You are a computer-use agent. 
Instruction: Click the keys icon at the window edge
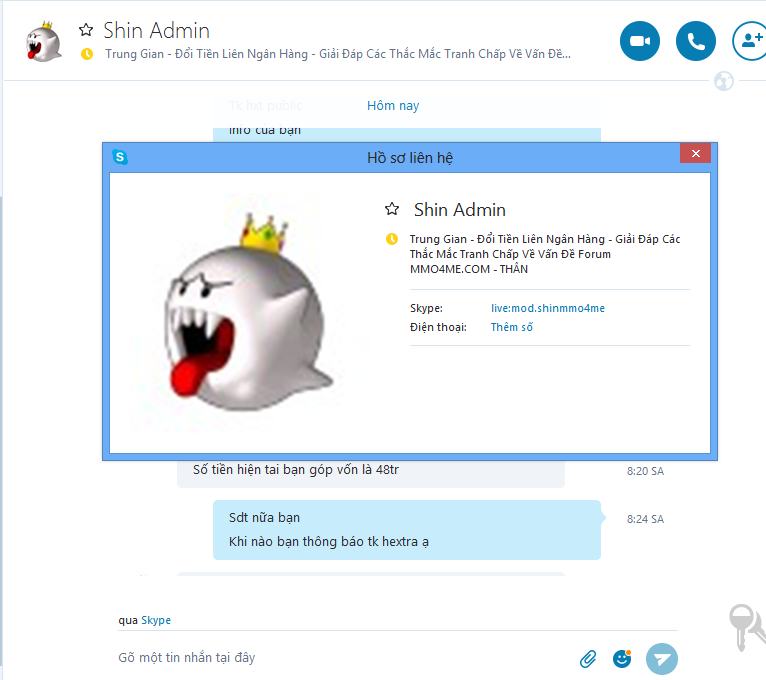coord(747,627)
